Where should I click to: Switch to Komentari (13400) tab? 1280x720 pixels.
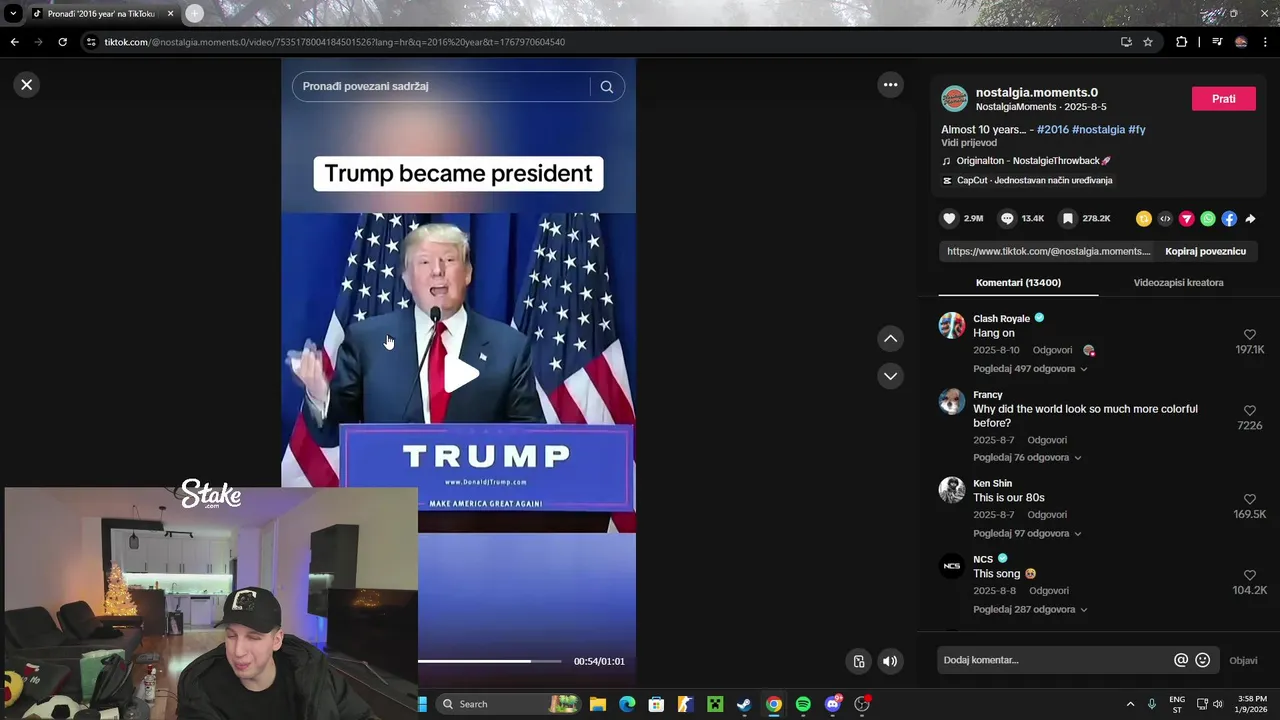[1018, 283]
